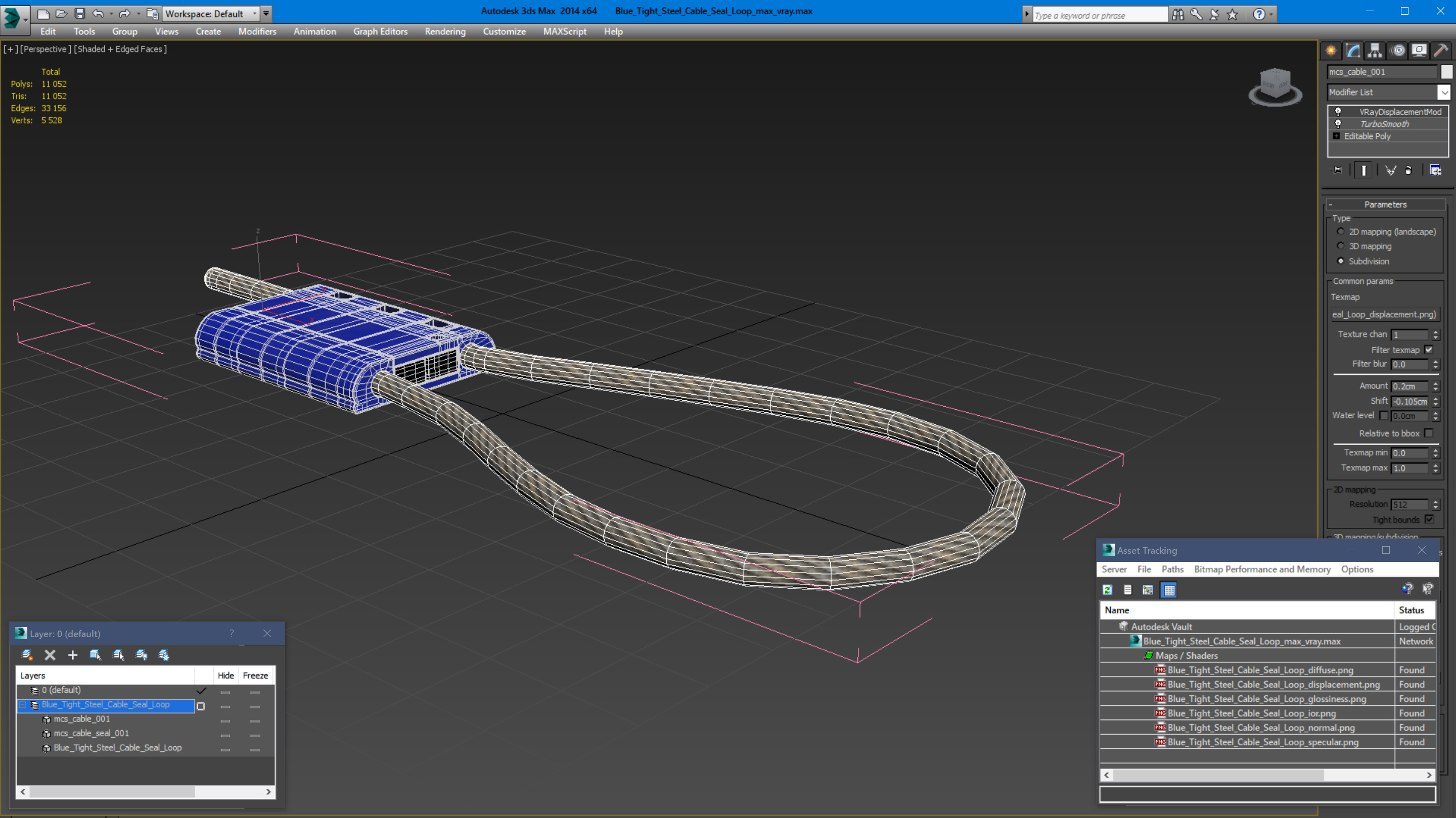Open the Display command panel tab
Image resolution: width=1456 pixels, height=818 pixels.
click(1419, 51)
